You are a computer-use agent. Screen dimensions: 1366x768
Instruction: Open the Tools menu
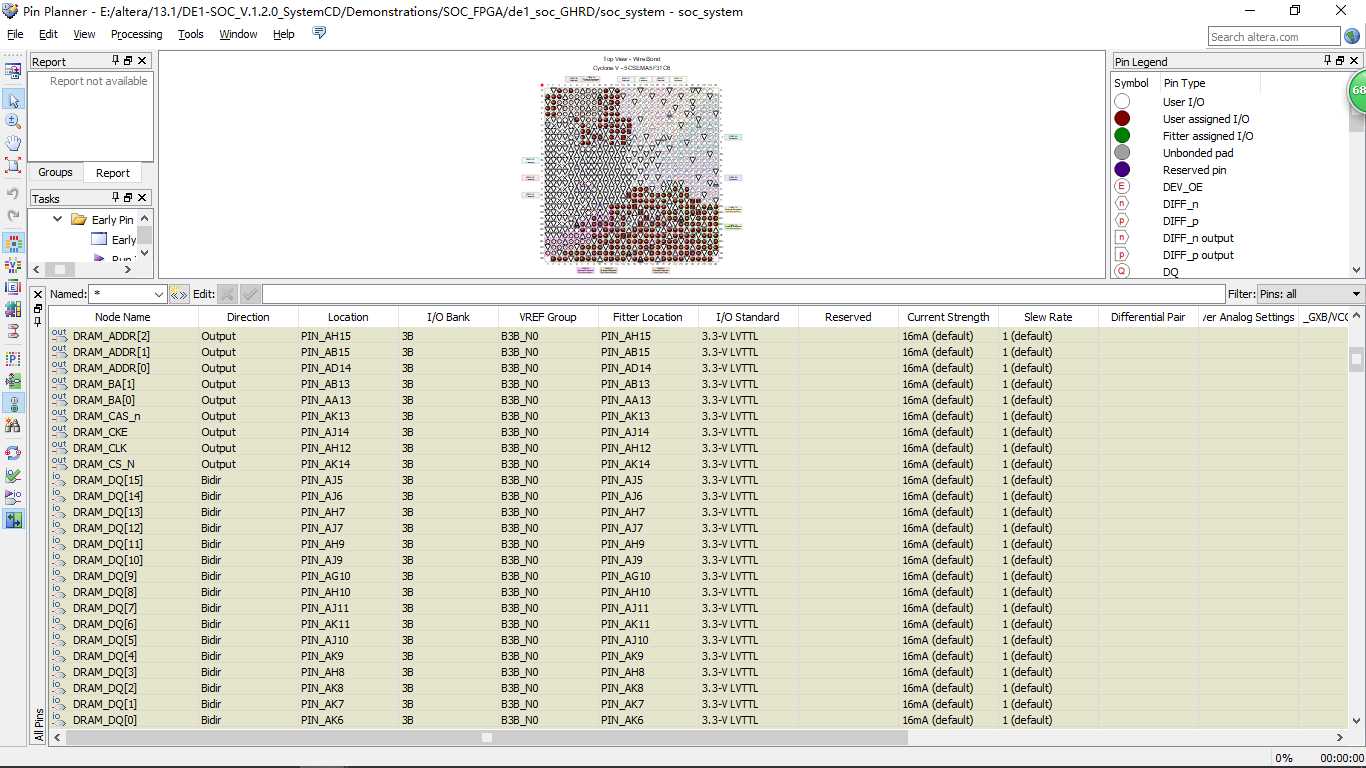(x=190, y=34)
